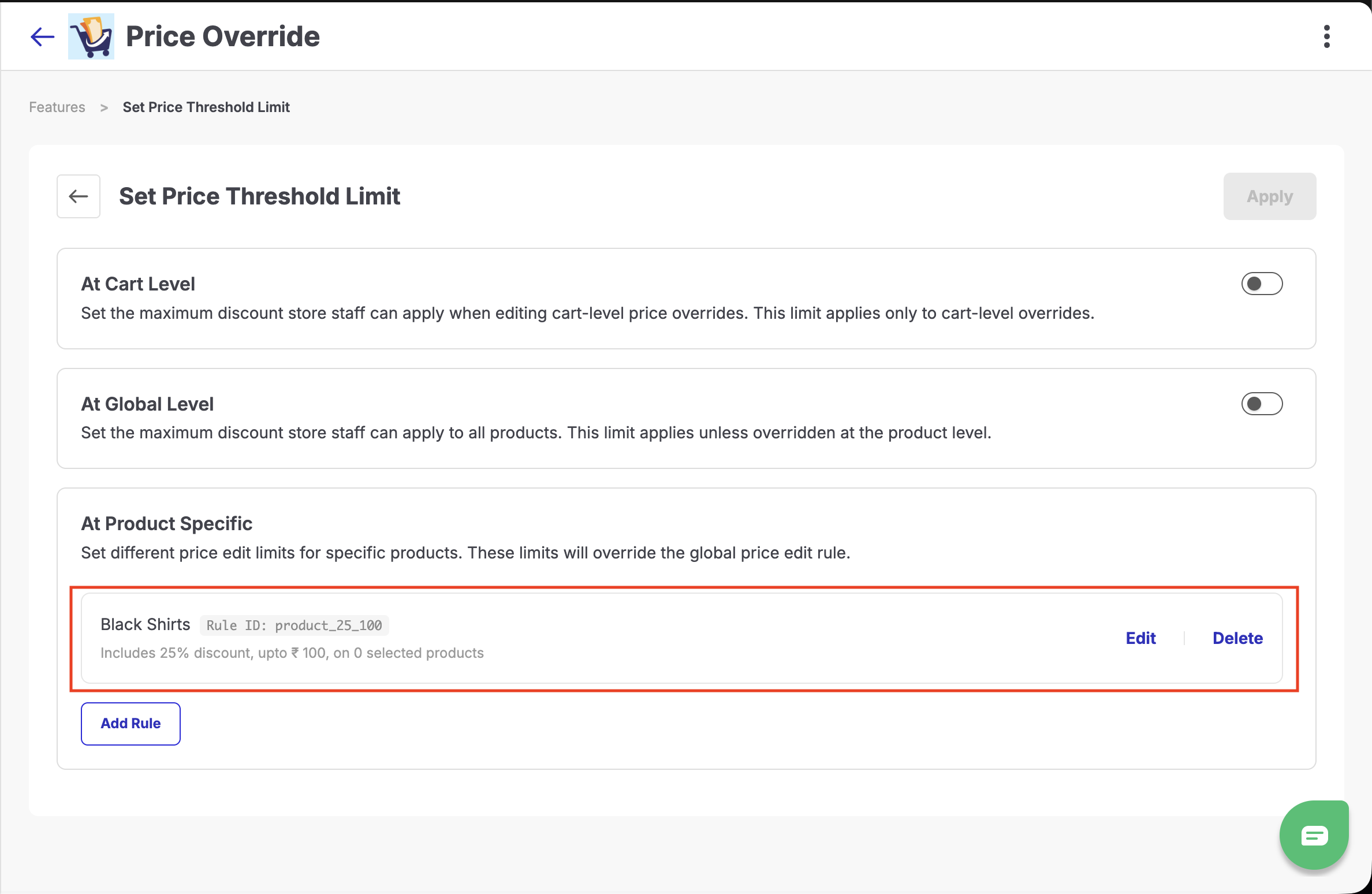Enable the At Global Level switch
This screenshot has width=1372, height=894.
1262,404
